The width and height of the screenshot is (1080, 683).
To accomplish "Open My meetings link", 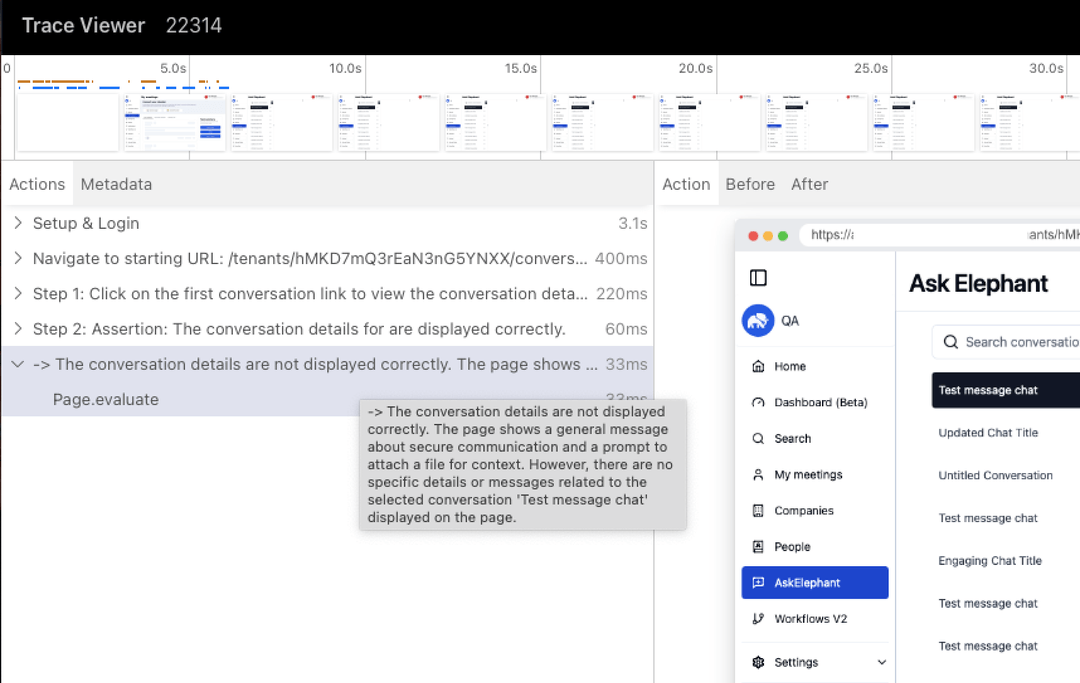I will click(808, 474).
